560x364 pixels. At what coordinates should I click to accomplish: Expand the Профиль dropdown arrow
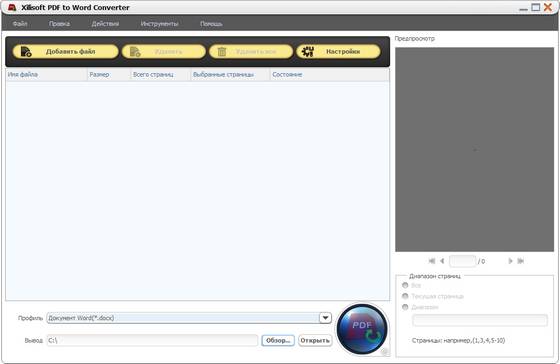(x=325, y=318)
